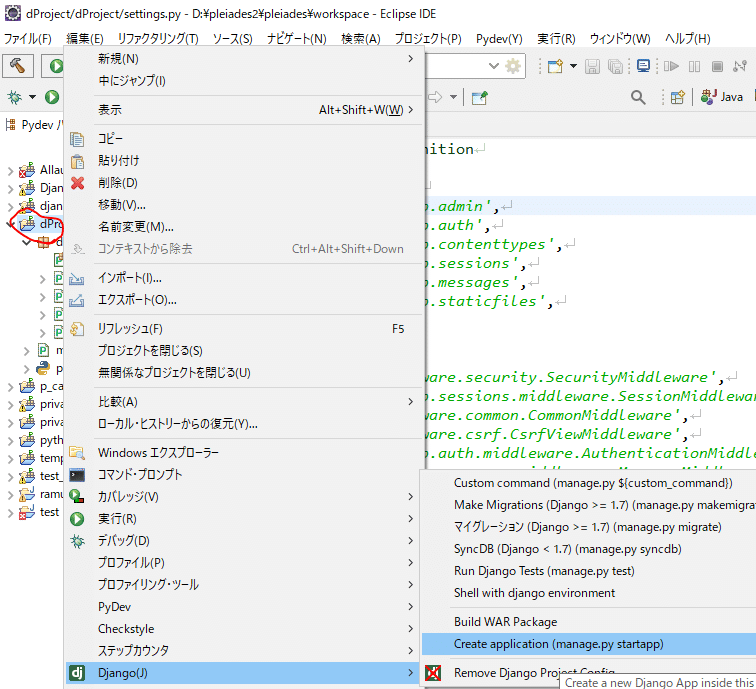
Task: Open the デバッグ(D) submenu
Action: coord(244,541)
